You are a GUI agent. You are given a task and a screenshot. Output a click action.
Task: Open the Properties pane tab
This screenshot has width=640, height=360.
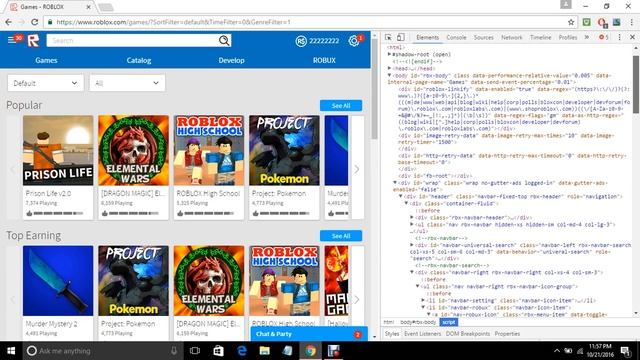(x=507, y=333)
